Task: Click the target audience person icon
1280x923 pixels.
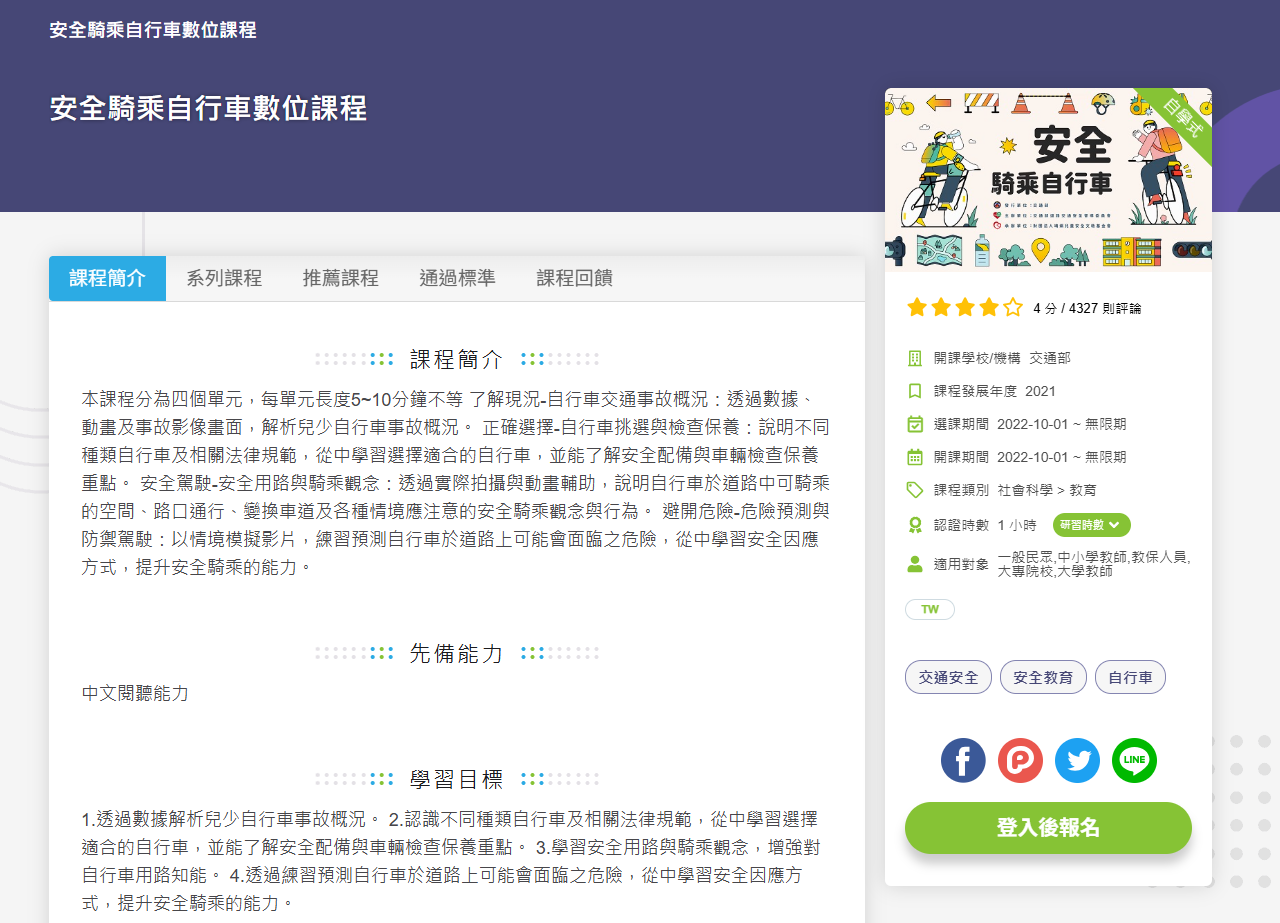Action: 914,564
